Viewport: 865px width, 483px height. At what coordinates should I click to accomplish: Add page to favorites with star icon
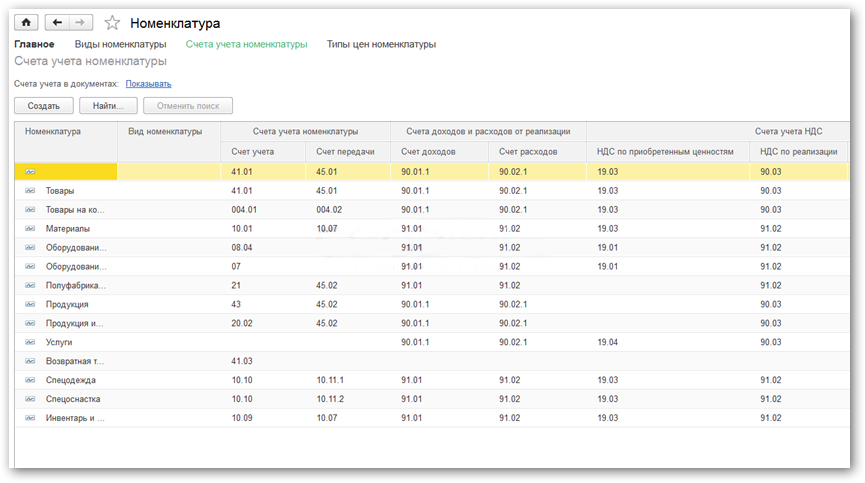coord(112,23)
